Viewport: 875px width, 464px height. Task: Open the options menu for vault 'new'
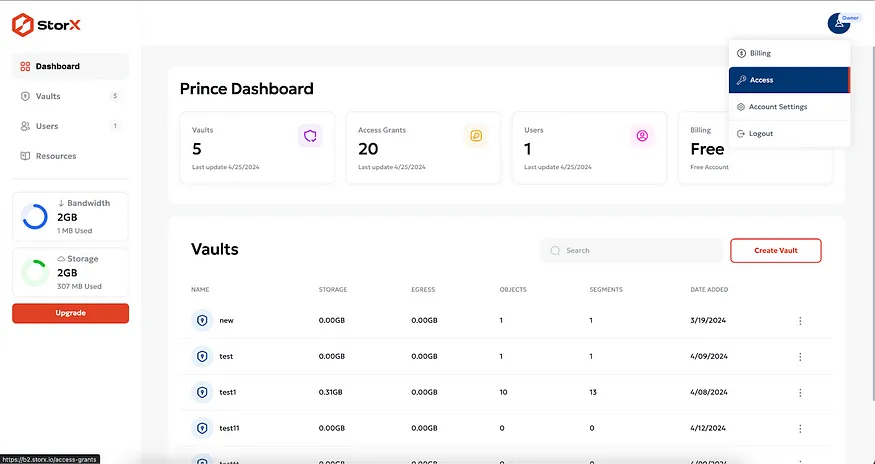point(800,320)
